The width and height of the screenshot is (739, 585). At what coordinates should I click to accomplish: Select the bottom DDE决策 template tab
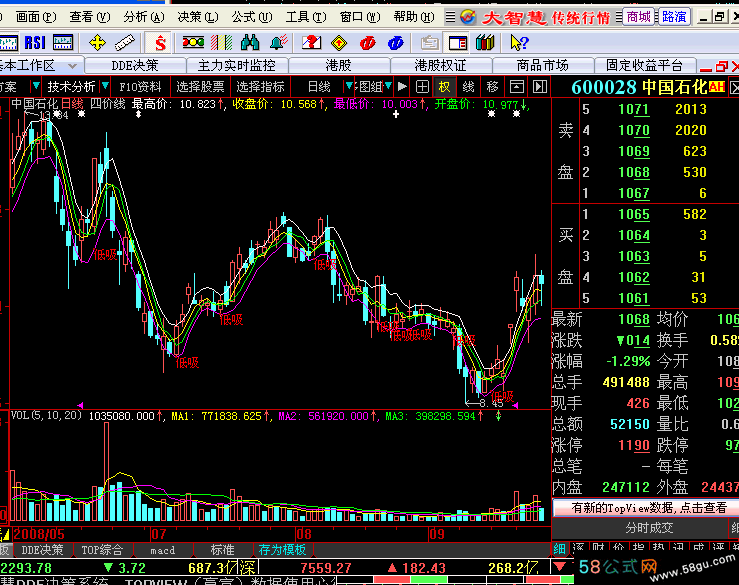[42, 550]
